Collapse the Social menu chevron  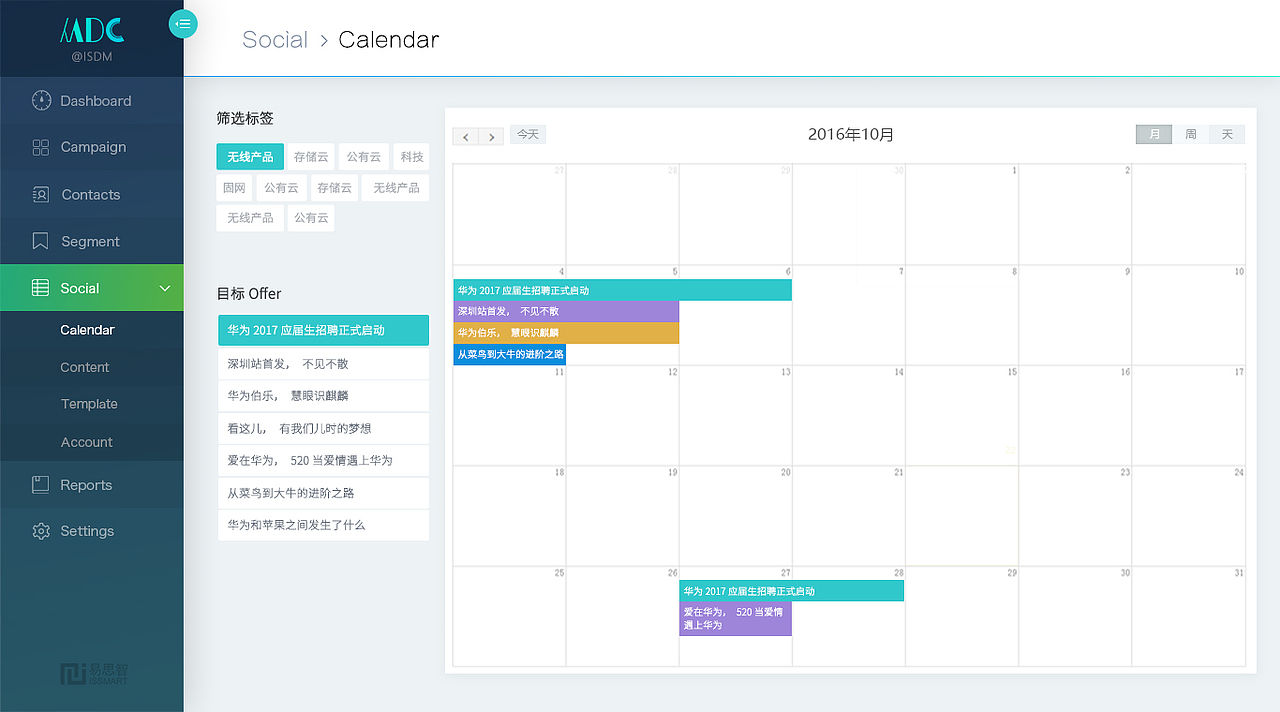point(166,289)
